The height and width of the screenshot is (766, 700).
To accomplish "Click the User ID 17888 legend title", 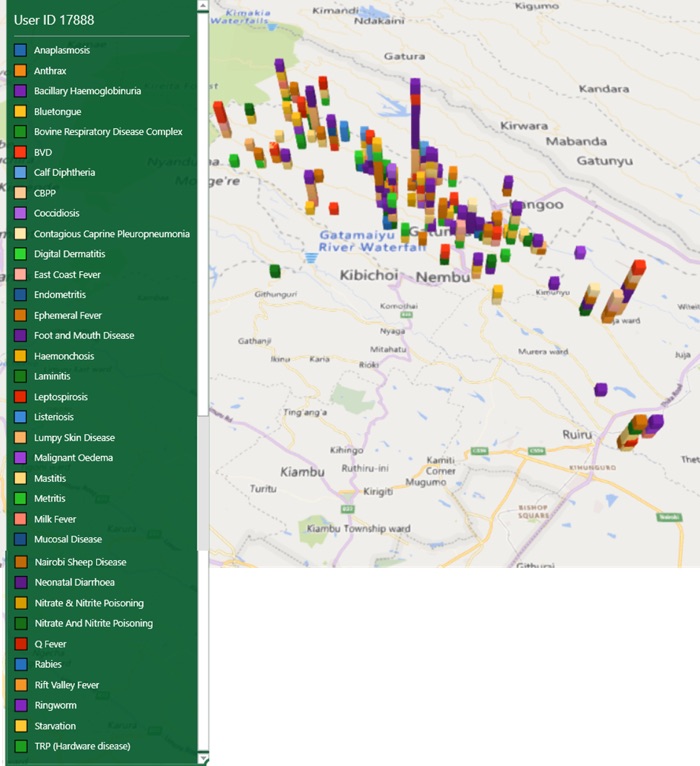I will point(54,20).
